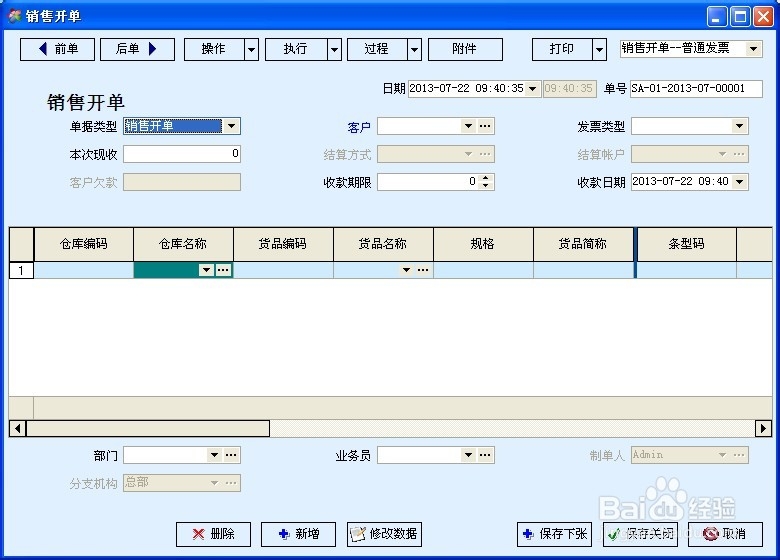Click the 新增 add button

(298, 534)
